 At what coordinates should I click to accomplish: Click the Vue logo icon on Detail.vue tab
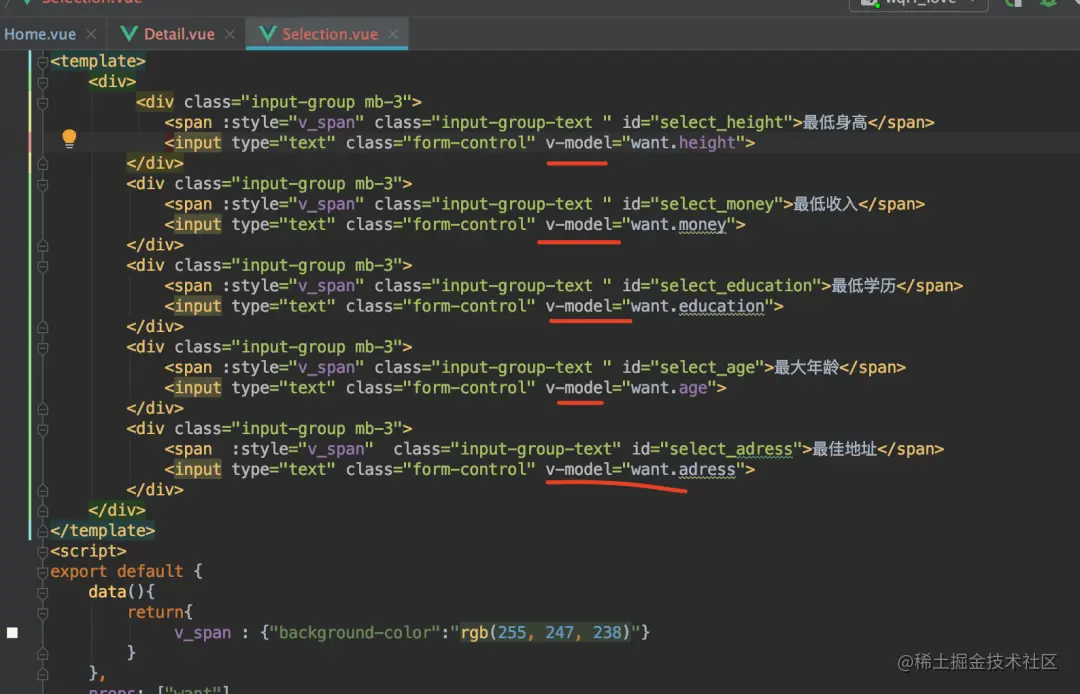pos(128,34)
